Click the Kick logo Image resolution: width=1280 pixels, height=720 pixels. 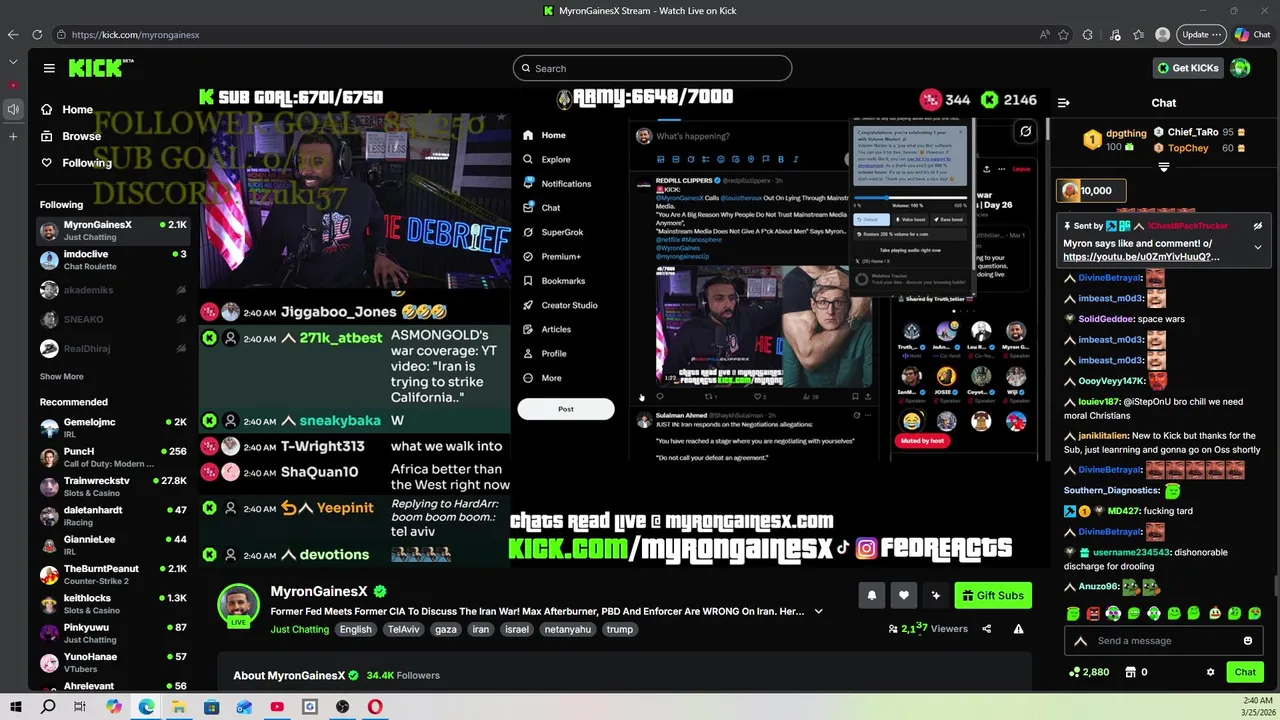pos(101,67)
